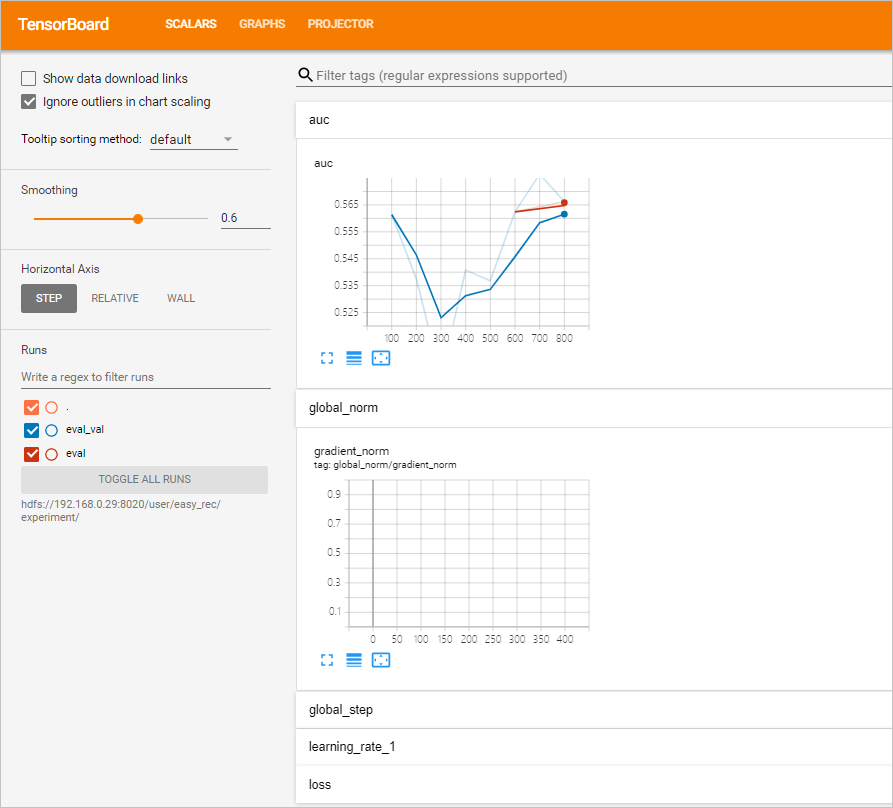Expand the loss section
This screenshot has height=808, width=893.
pyautogui.click(x=594, y=784)
